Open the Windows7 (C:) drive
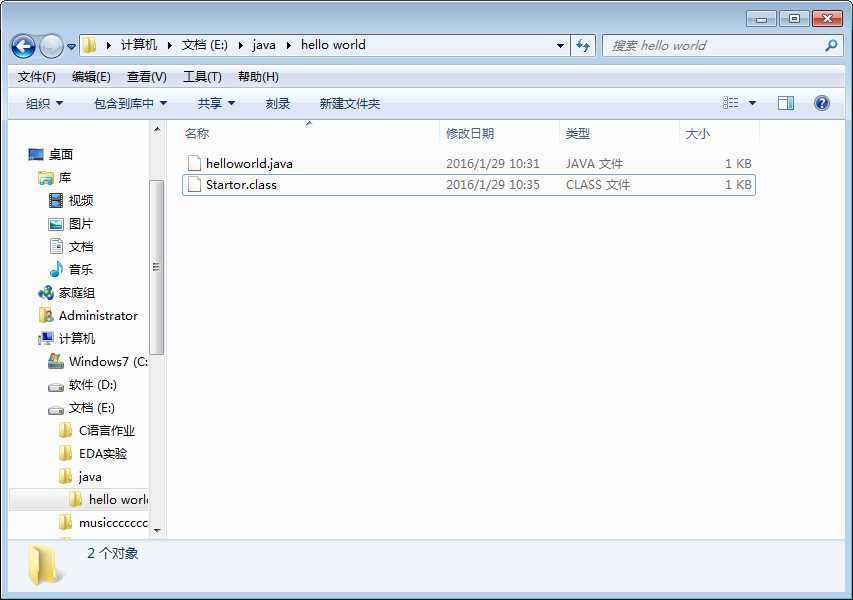 tap(98, 362)
